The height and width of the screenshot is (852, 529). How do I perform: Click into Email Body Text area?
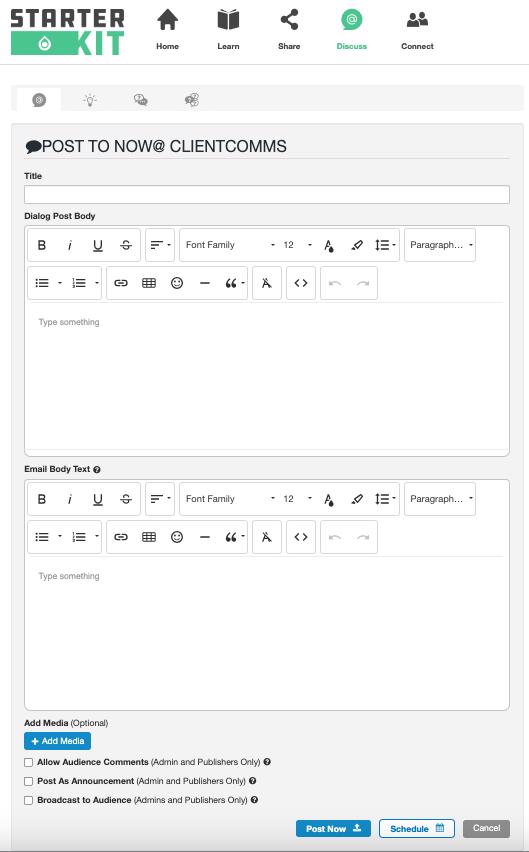(x=267, y=633)
